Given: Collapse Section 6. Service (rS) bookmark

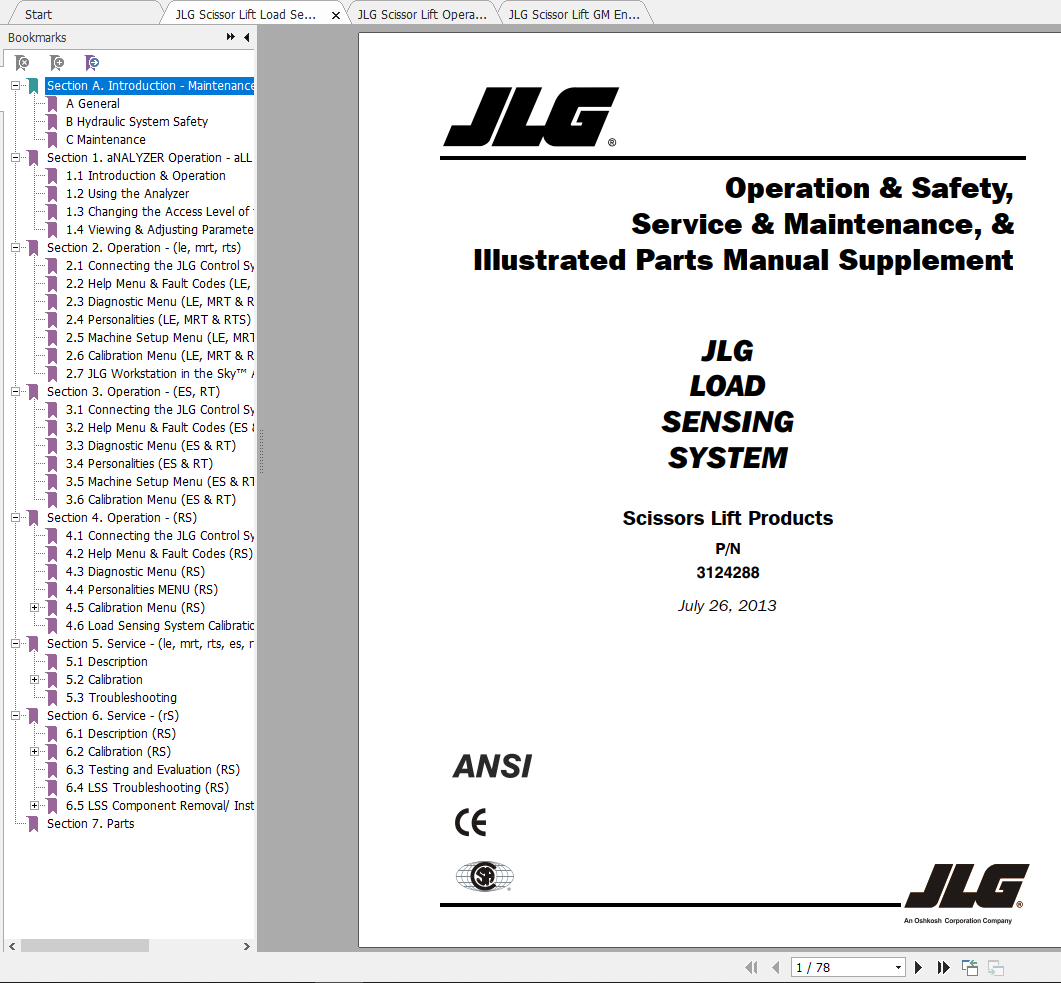Looking at the screenshot, I should (x=15, y=716).
